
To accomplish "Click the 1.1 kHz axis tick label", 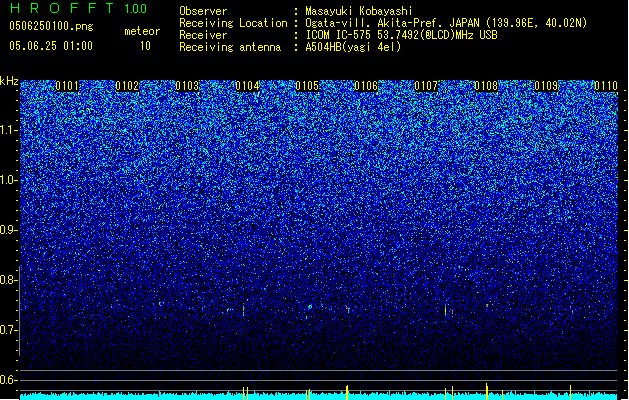I will coord(9,130).
